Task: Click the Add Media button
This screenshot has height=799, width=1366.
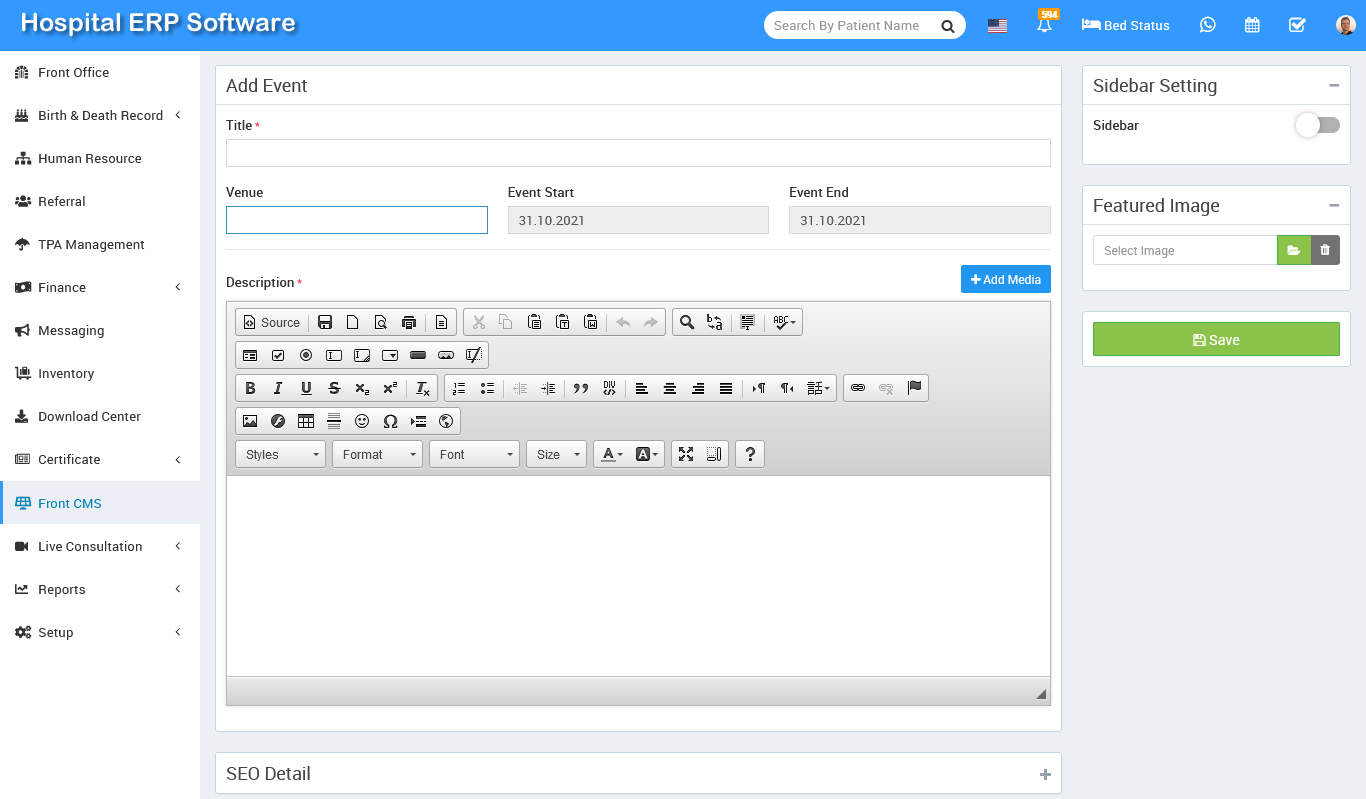Action: 1005,280
